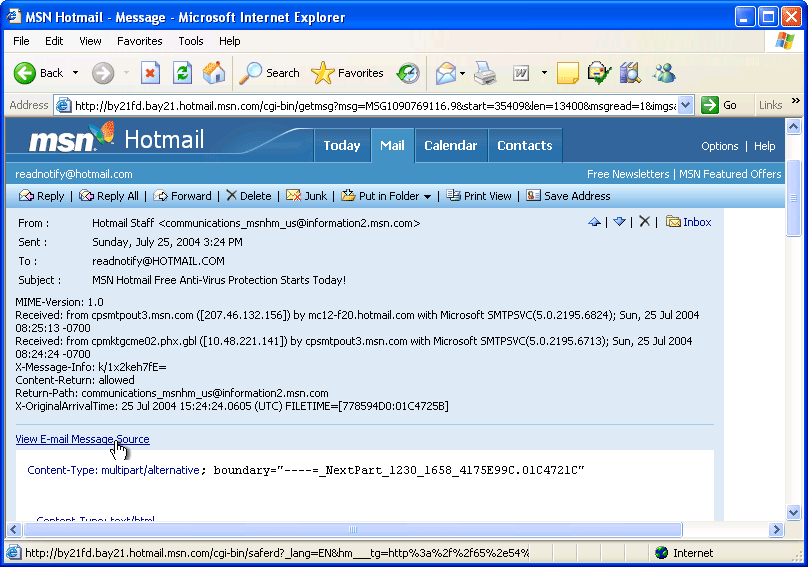Go to the browser Home page icon
Viewport: 808px width, 567px height.
pos(214,73)
